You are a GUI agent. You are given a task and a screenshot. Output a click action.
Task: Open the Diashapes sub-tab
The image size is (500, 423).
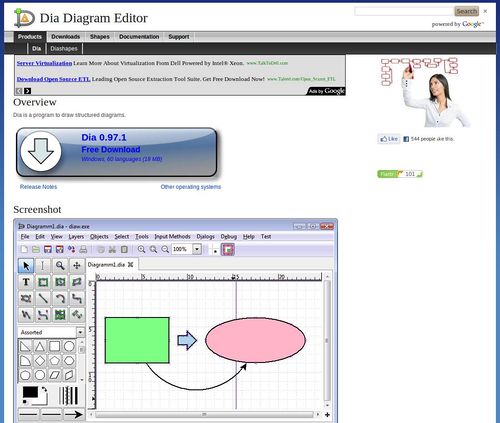click(64, 49)
